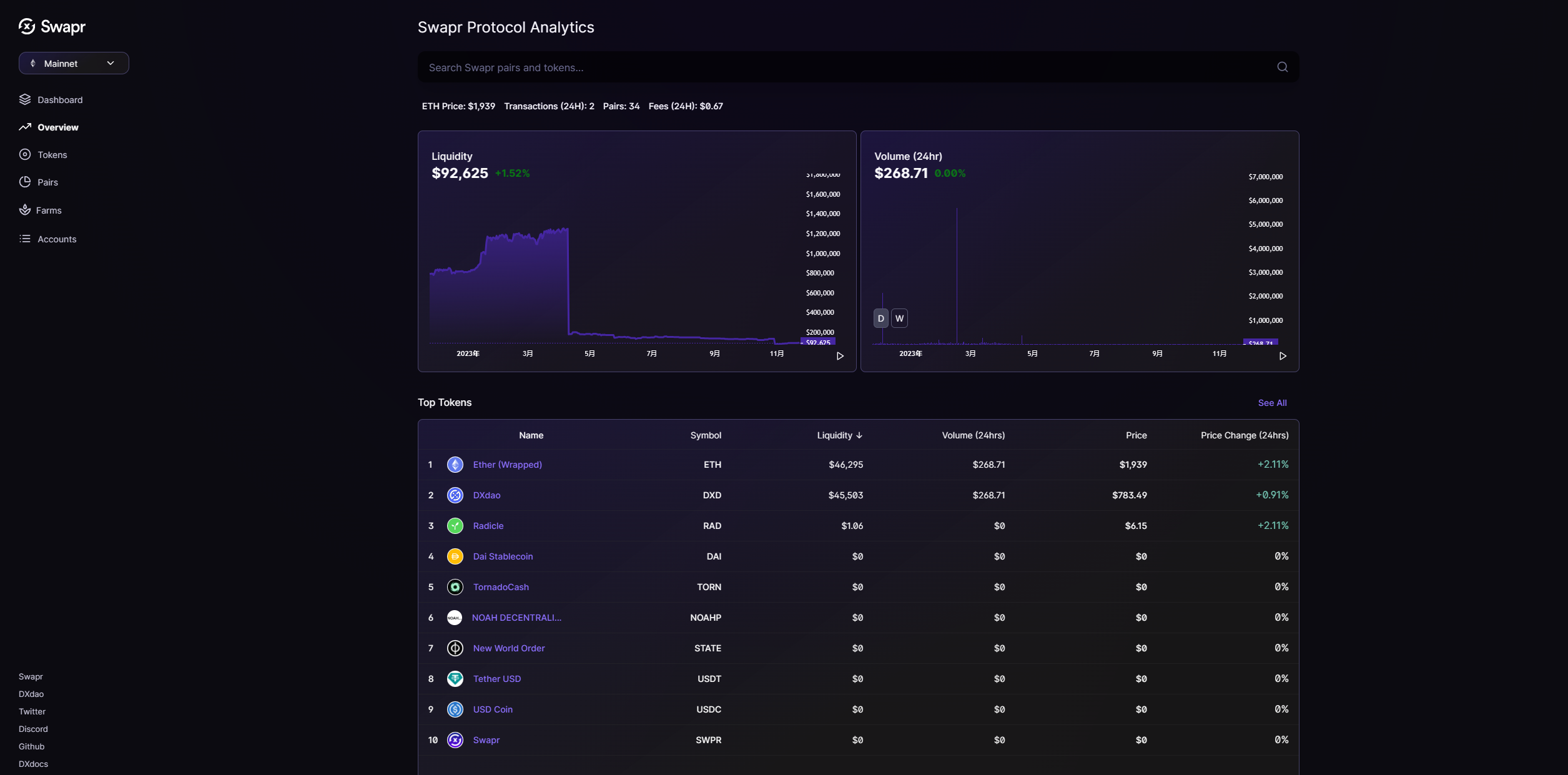Click the $46,295 liquidity value

846,465
